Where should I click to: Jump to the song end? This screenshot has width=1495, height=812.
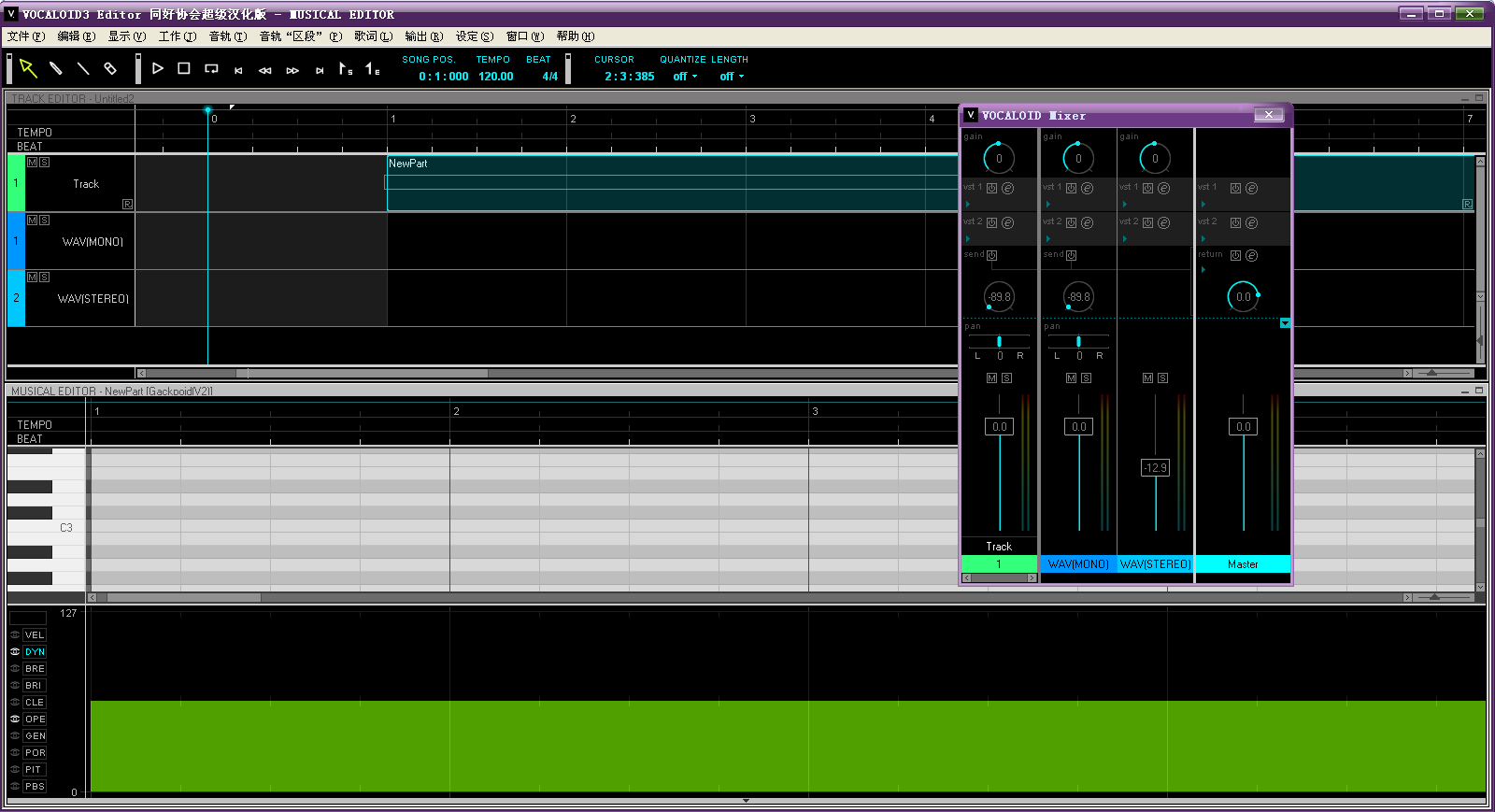[x=320, y=70]
